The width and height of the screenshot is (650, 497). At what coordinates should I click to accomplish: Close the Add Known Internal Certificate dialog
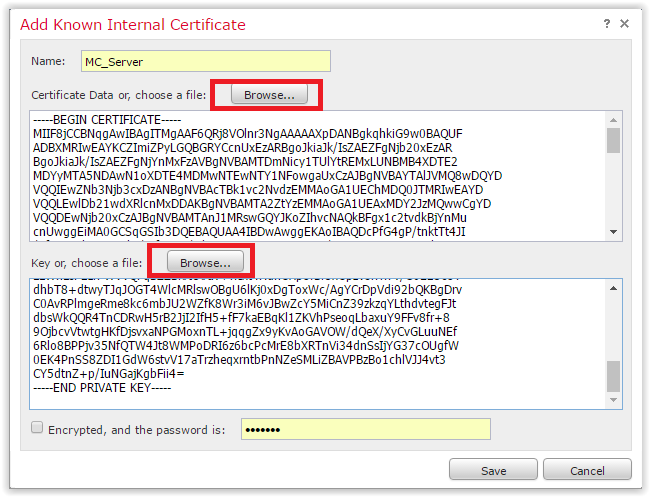(x=625, y=24)
